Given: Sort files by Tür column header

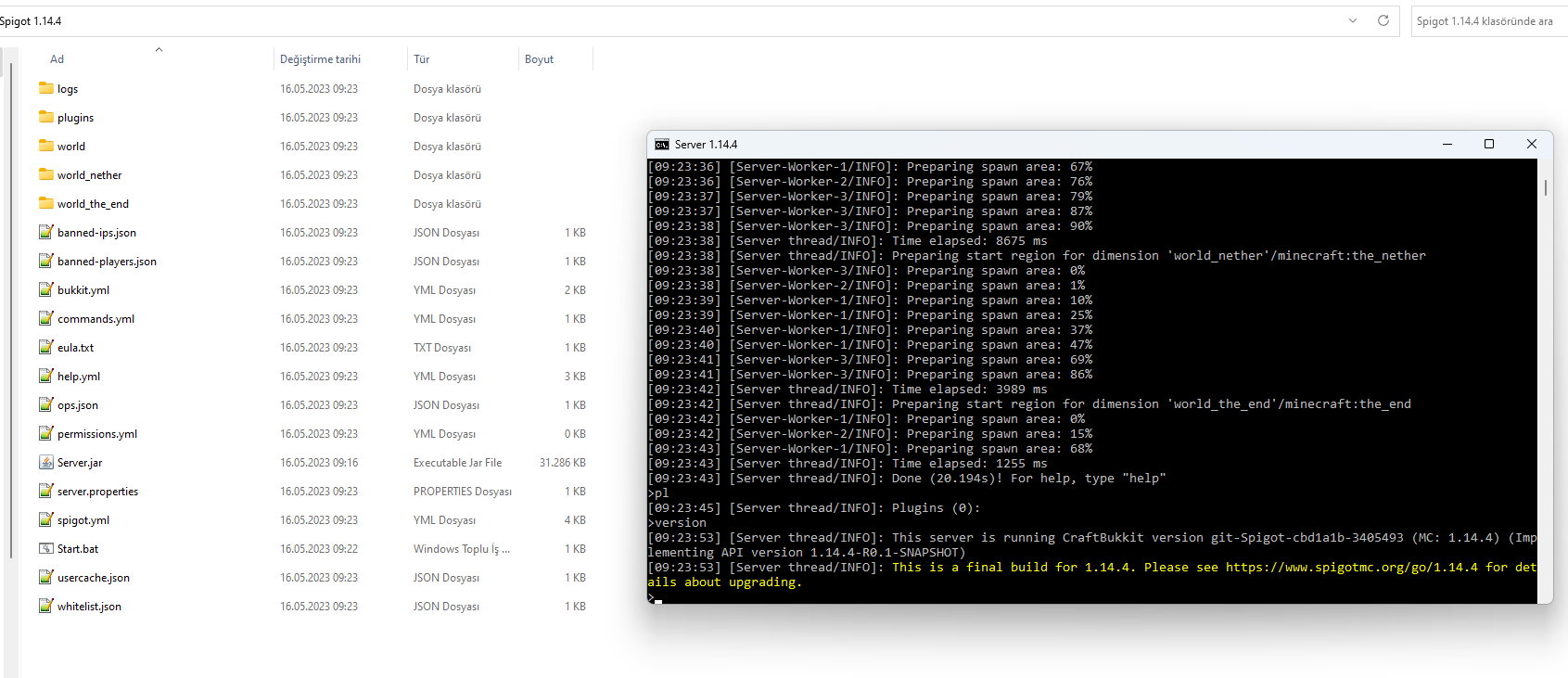Looking at the screenshot, I should [x=422, y=59].
